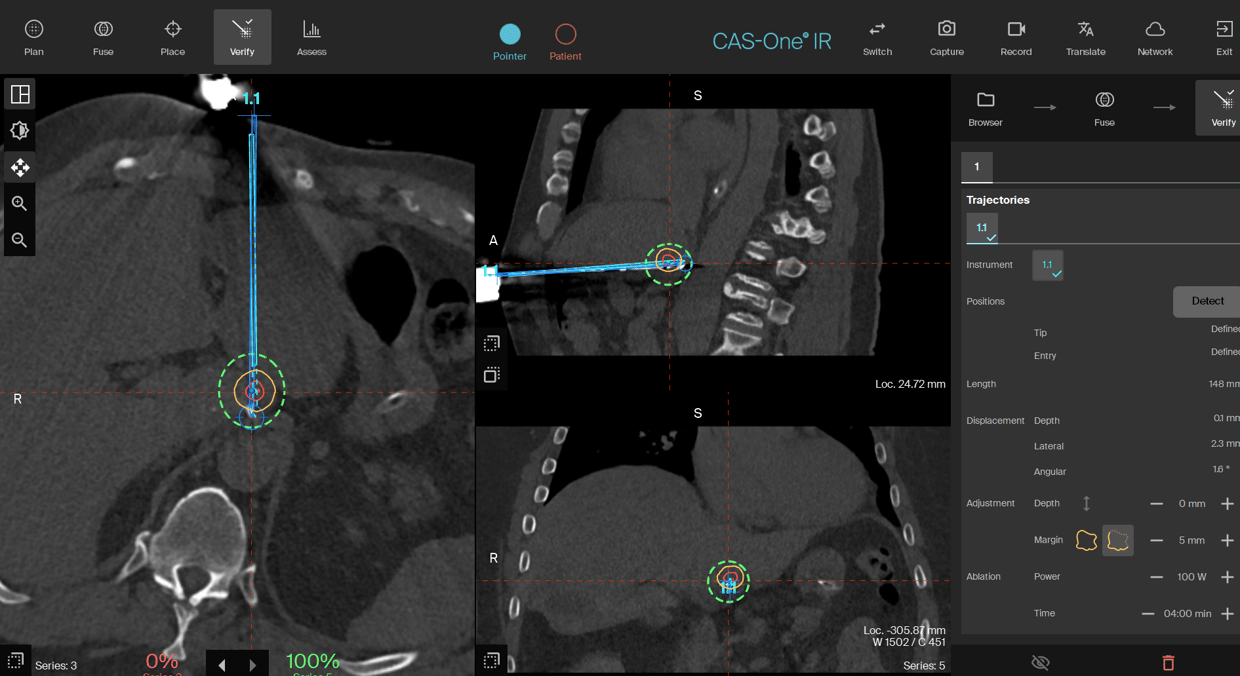Click upper selection icon in sagittal view
1240x676 pixels.
click(491, 343)
